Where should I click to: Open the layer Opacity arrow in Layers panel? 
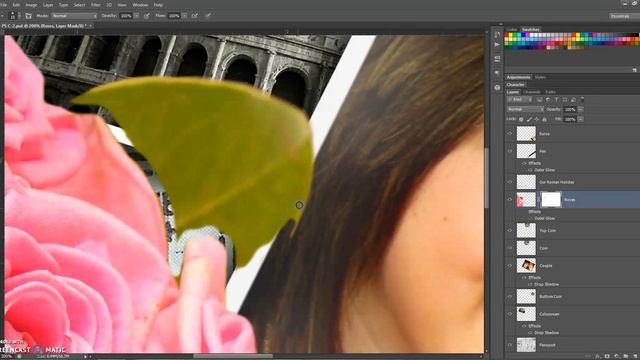point(580,109)
